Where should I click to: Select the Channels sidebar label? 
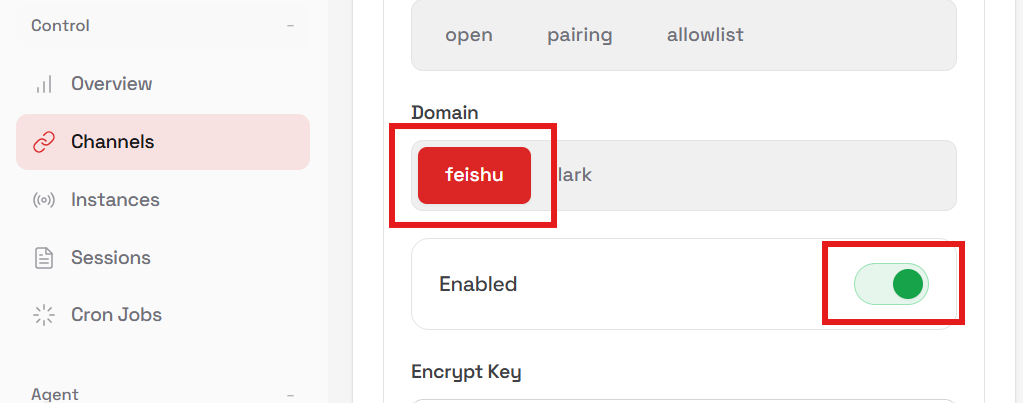[112, 142]
